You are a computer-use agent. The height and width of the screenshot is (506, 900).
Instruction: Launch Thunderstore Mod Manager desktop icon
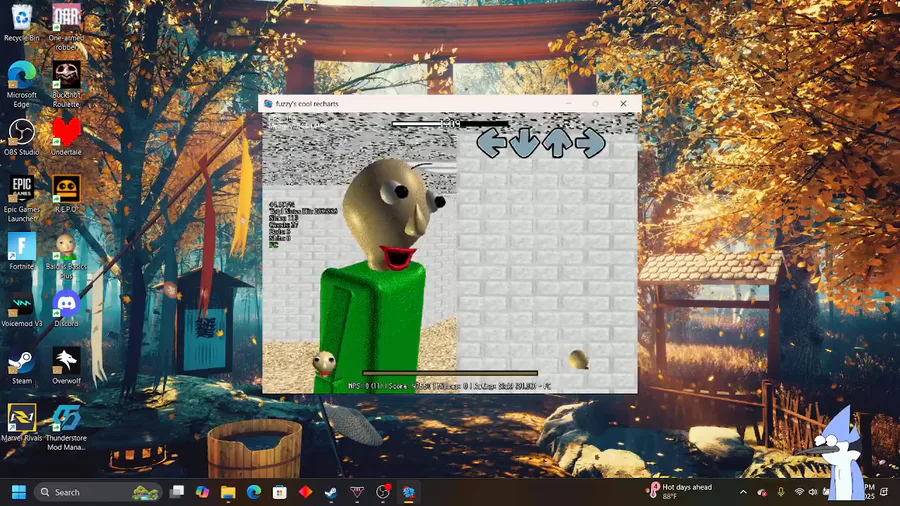66,427
